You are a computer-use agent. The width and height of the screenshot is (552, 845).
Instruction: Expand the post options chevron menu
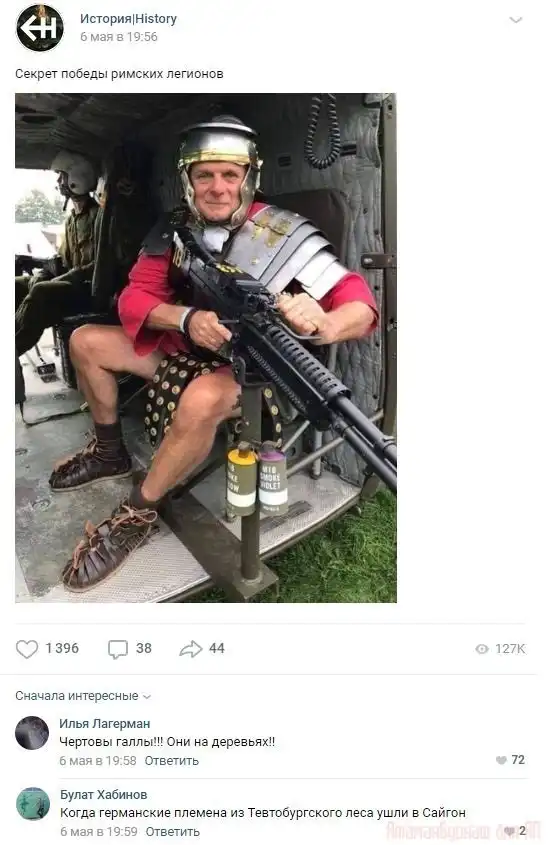(516, 20)
